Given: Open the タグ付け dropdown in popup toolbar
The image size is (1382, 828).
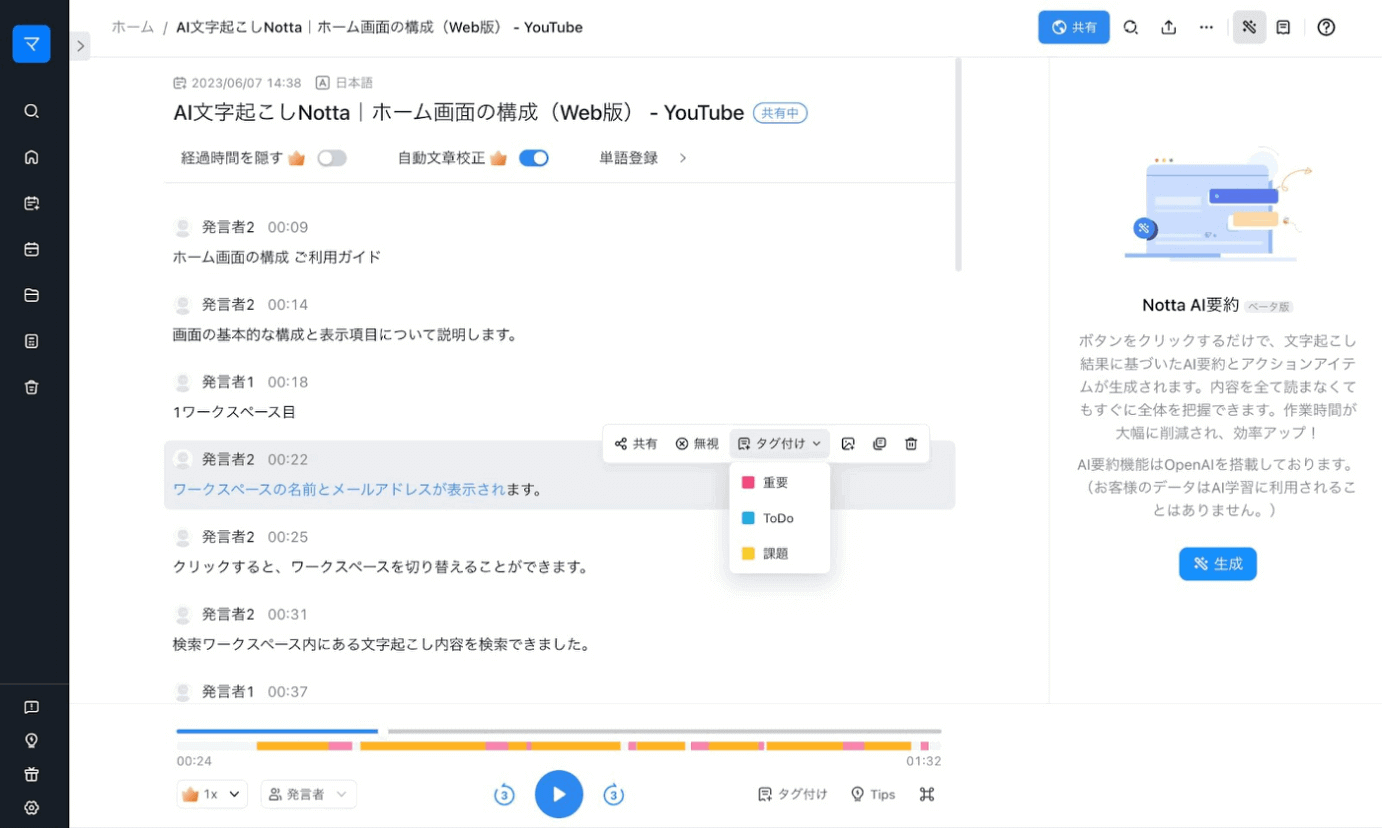Looking at the screenshot, I should click(x=779, y=444).
